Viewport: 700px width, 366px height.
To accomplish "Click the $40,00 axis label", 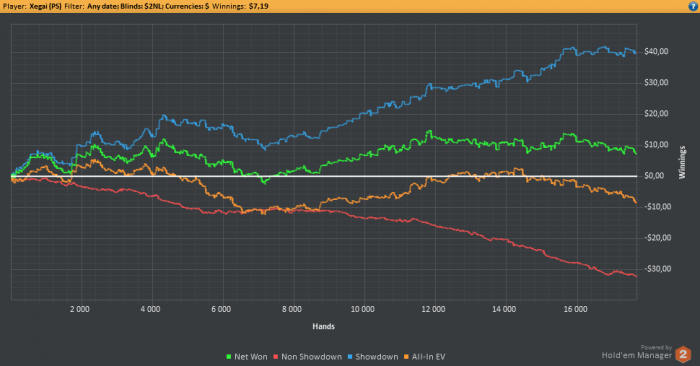I will 656,52.
